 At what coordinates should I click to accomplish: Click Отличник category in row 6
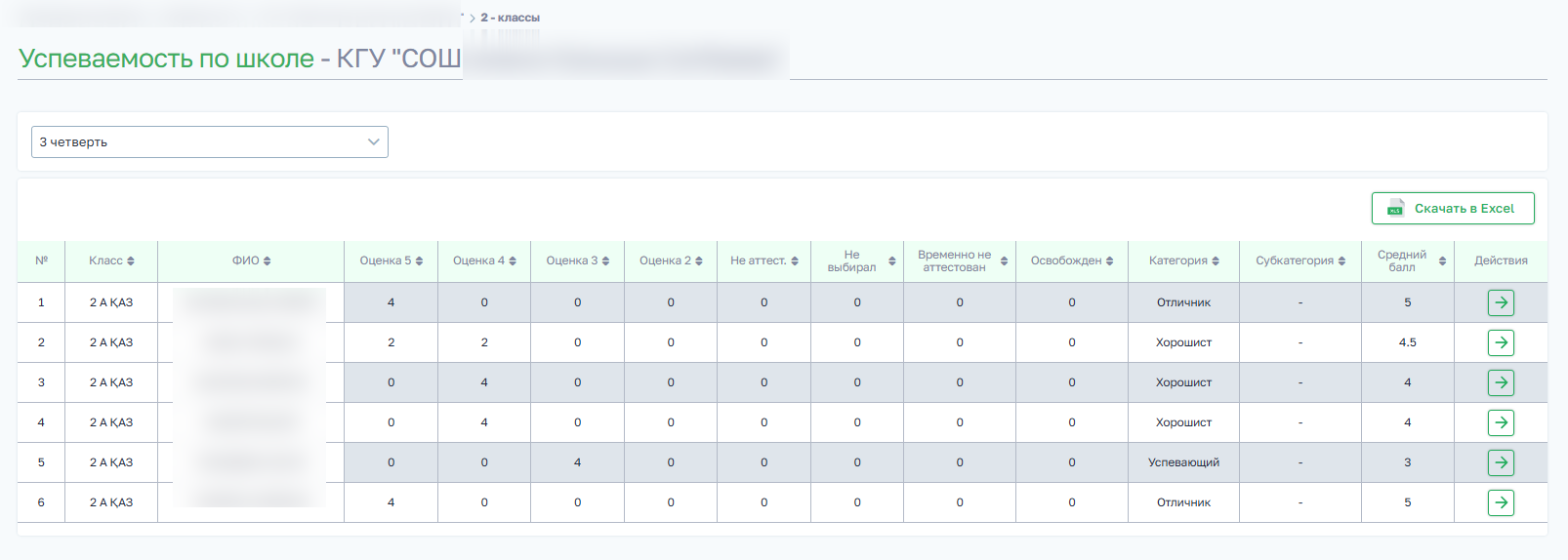pyautogui.click(x=1183, y=502)
